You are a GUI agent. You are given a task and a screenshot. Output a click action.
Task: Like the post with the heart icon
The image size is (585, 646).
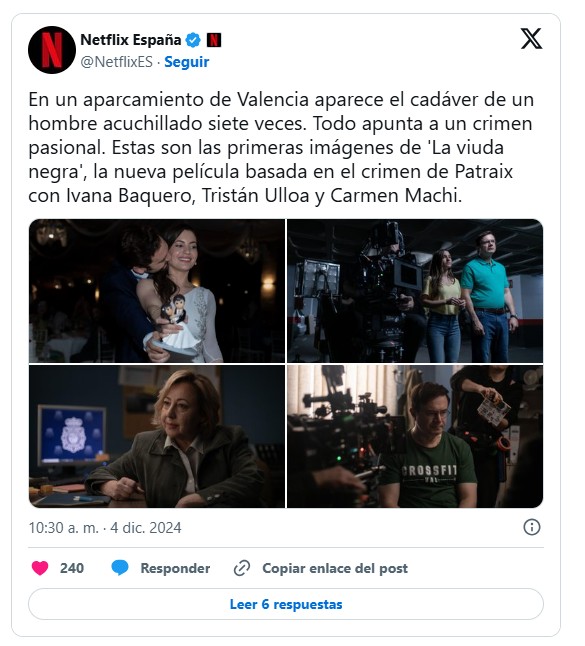(40, 569)
